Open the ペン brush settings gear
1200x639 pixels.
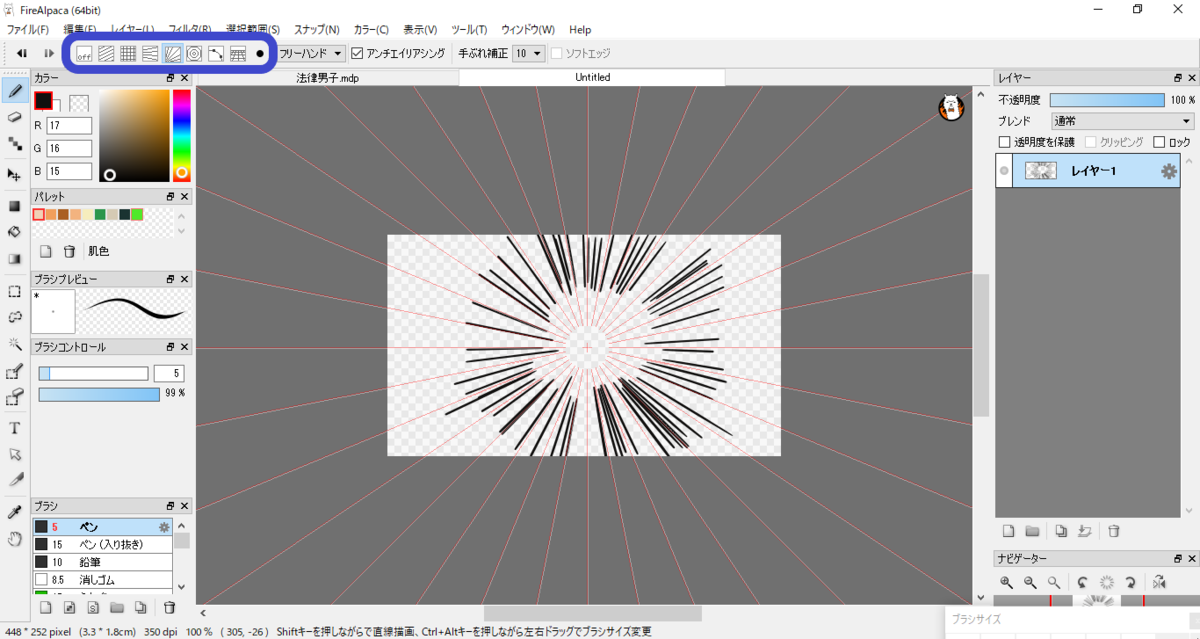click(164, 526)
